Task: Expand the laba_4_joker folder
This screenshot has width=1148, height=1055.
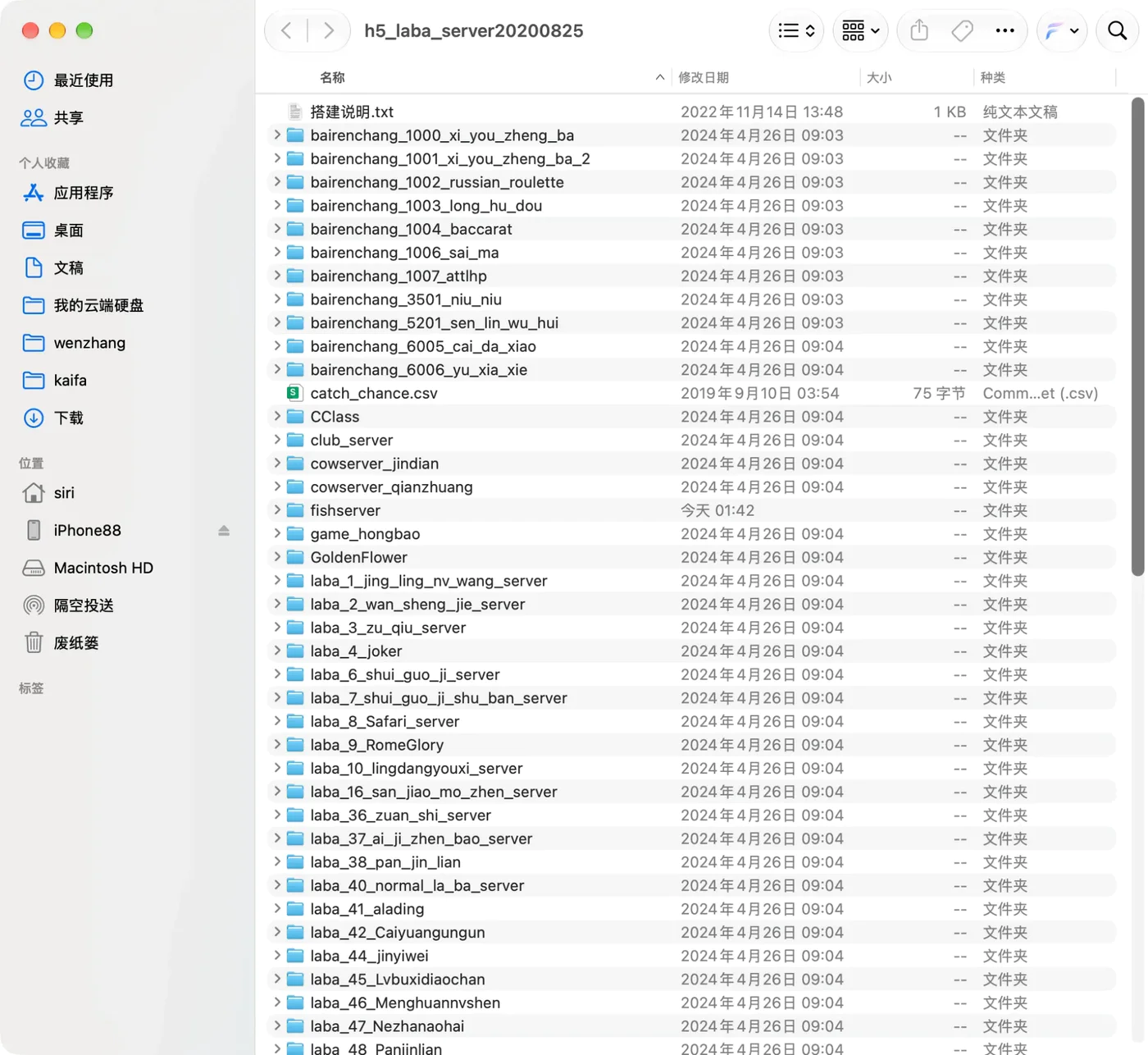Action: tap(277, 651)
